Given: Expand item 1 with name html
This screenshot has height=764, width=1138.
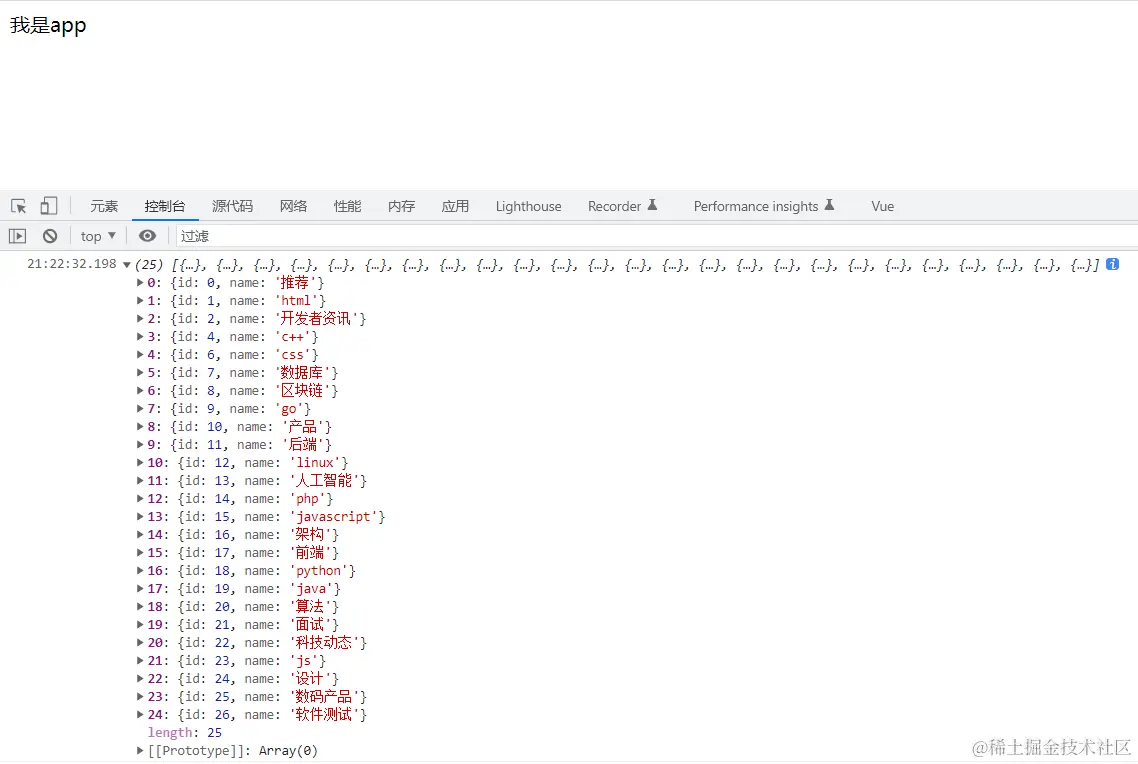Looking at the screenshot, I should tap(140, 300).
